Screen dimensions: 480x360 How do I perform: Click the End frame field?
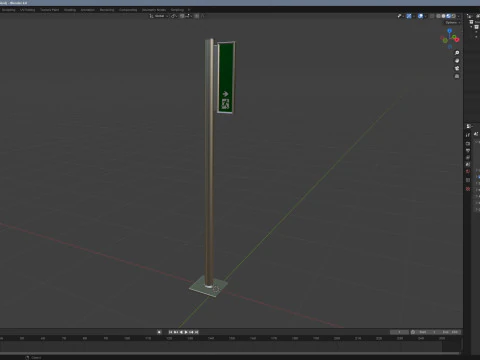450,332
